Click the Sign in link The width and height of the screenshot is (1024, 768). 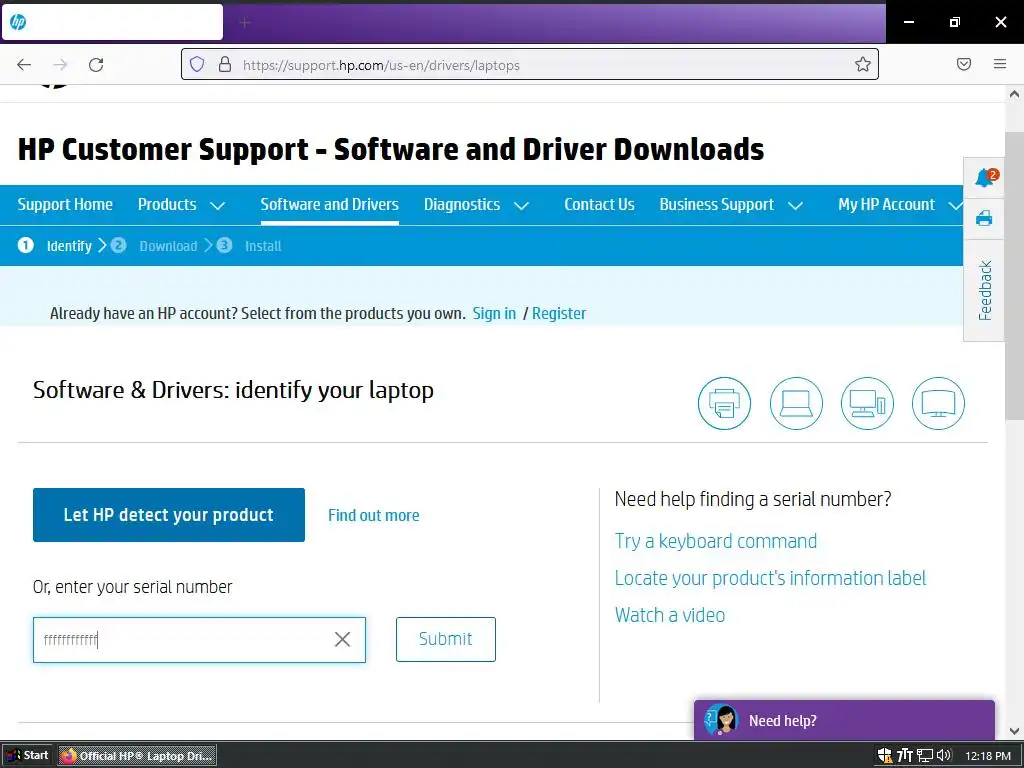(494, 313)
